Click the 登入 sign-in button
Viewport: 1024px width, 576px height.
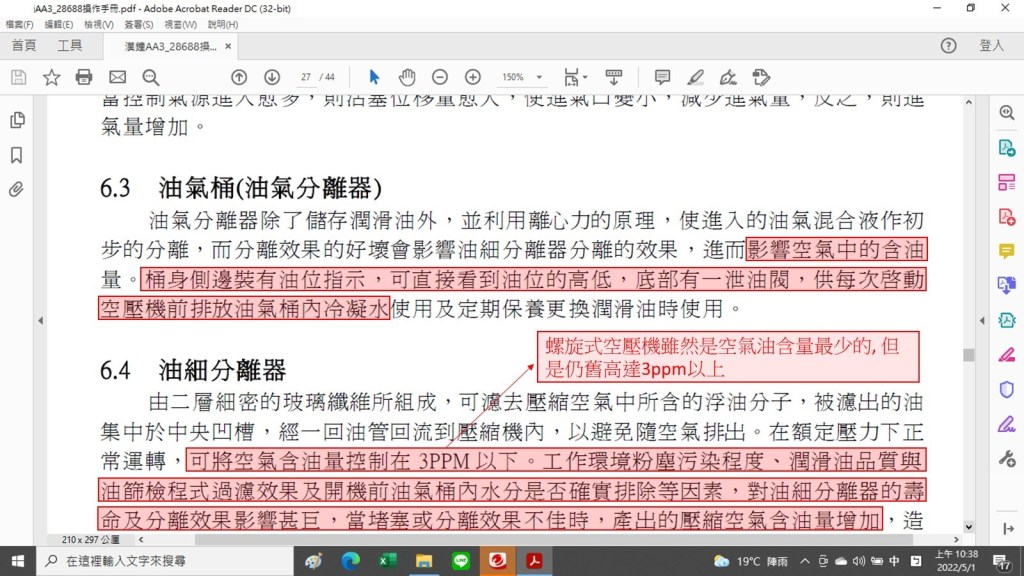[991, 46]
